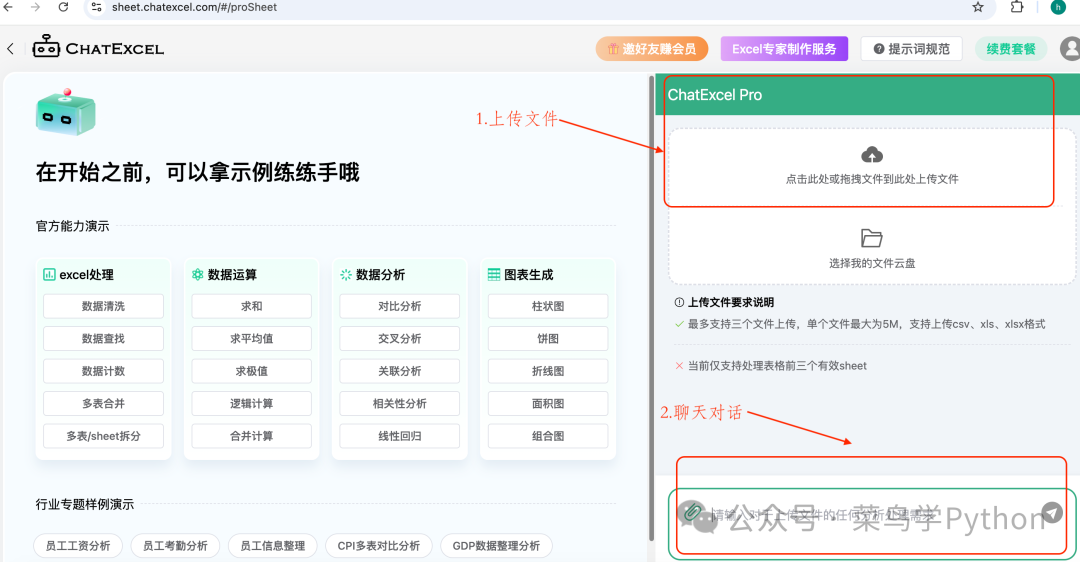This screenshot has height=562, width=1080.
Task: Generate a 饼图 example
Action: pos(548,339)
